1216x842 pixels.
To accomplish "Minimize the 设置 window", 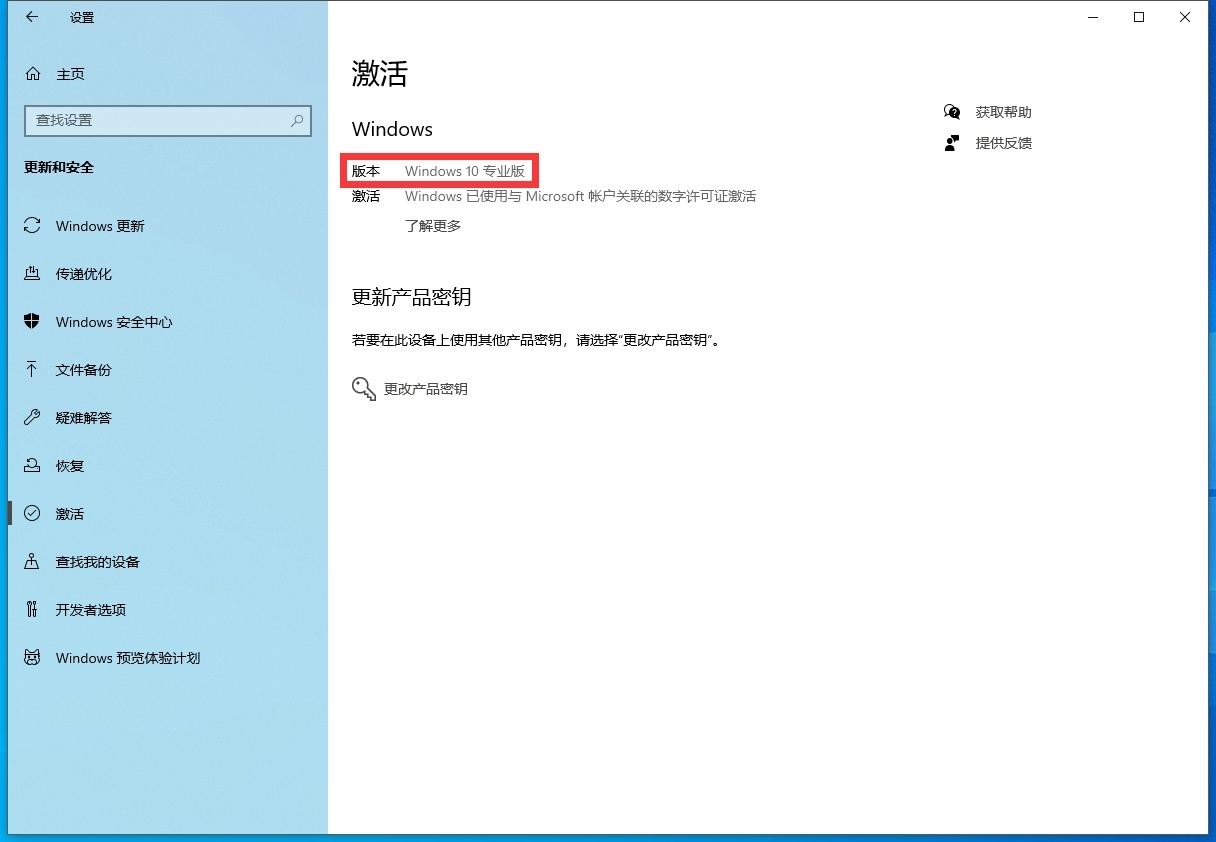I will [x=1093, y=17].
